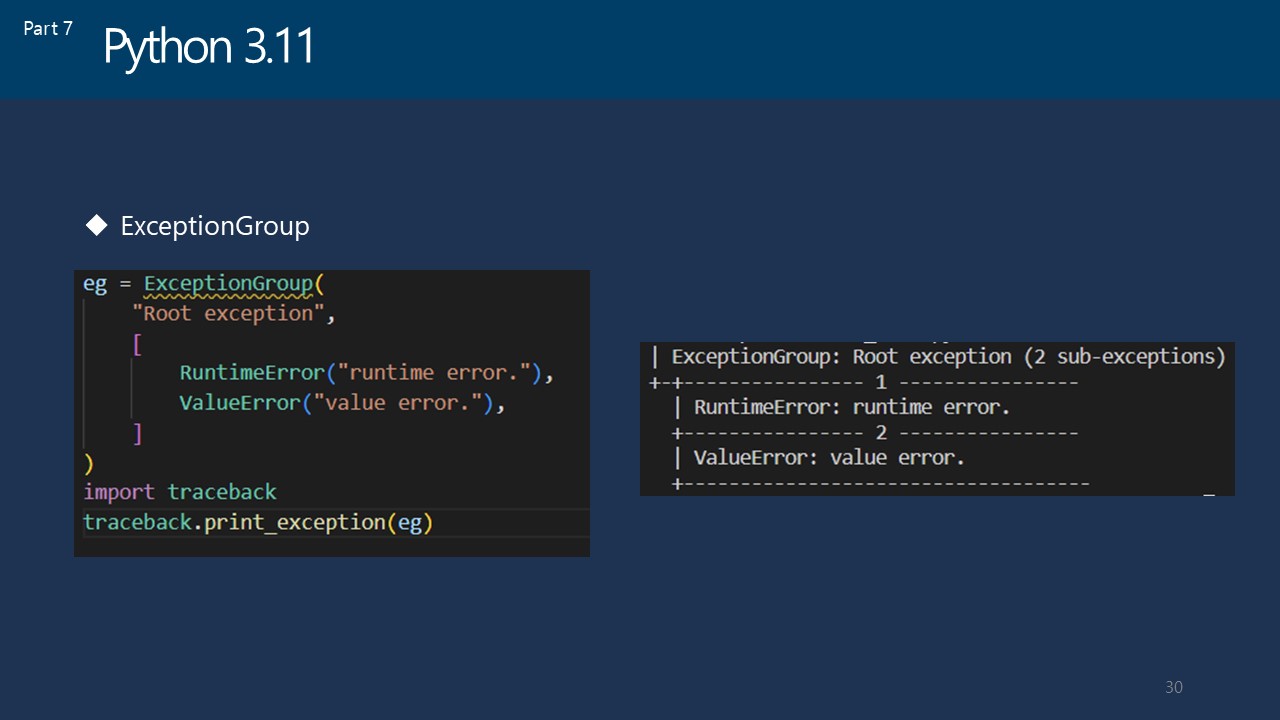Image resolution: width=1280 pixels, height=720 pixels.
Task: Click the sub-exception separator numbered 1
Action: 864,382
